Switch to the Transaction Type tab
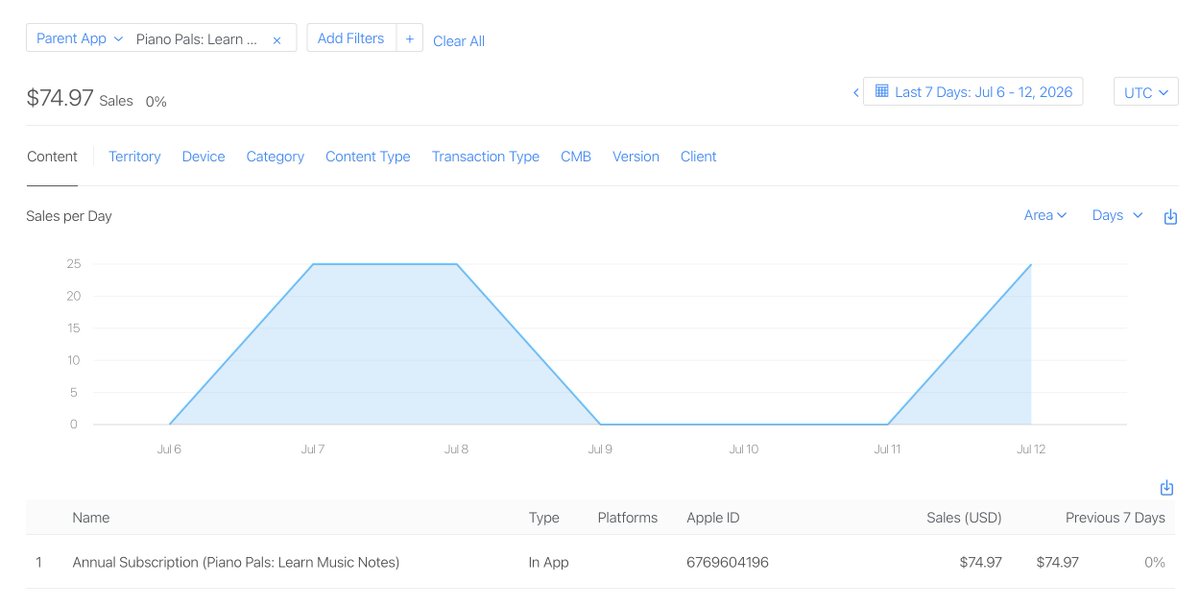This screenshot has height=608, width=1200. (486, 156)
